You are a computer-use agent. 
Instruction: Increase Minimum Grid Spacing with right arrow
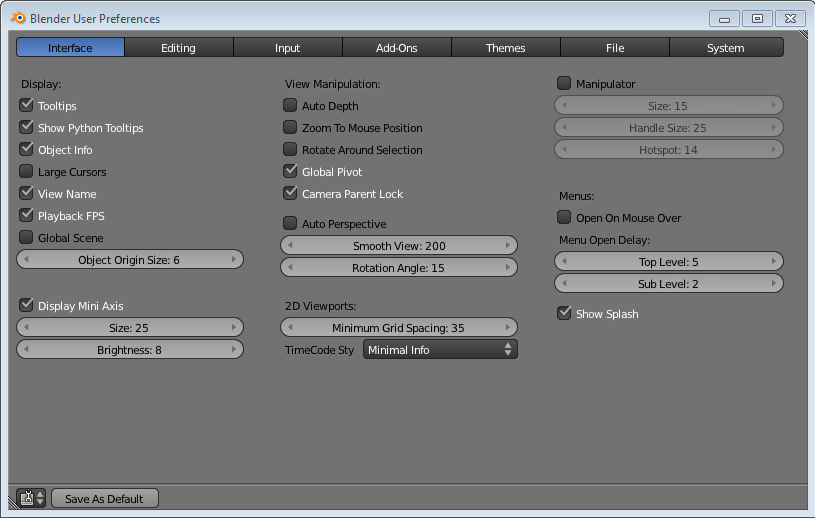pyautogui.click(x=508, y=327)
